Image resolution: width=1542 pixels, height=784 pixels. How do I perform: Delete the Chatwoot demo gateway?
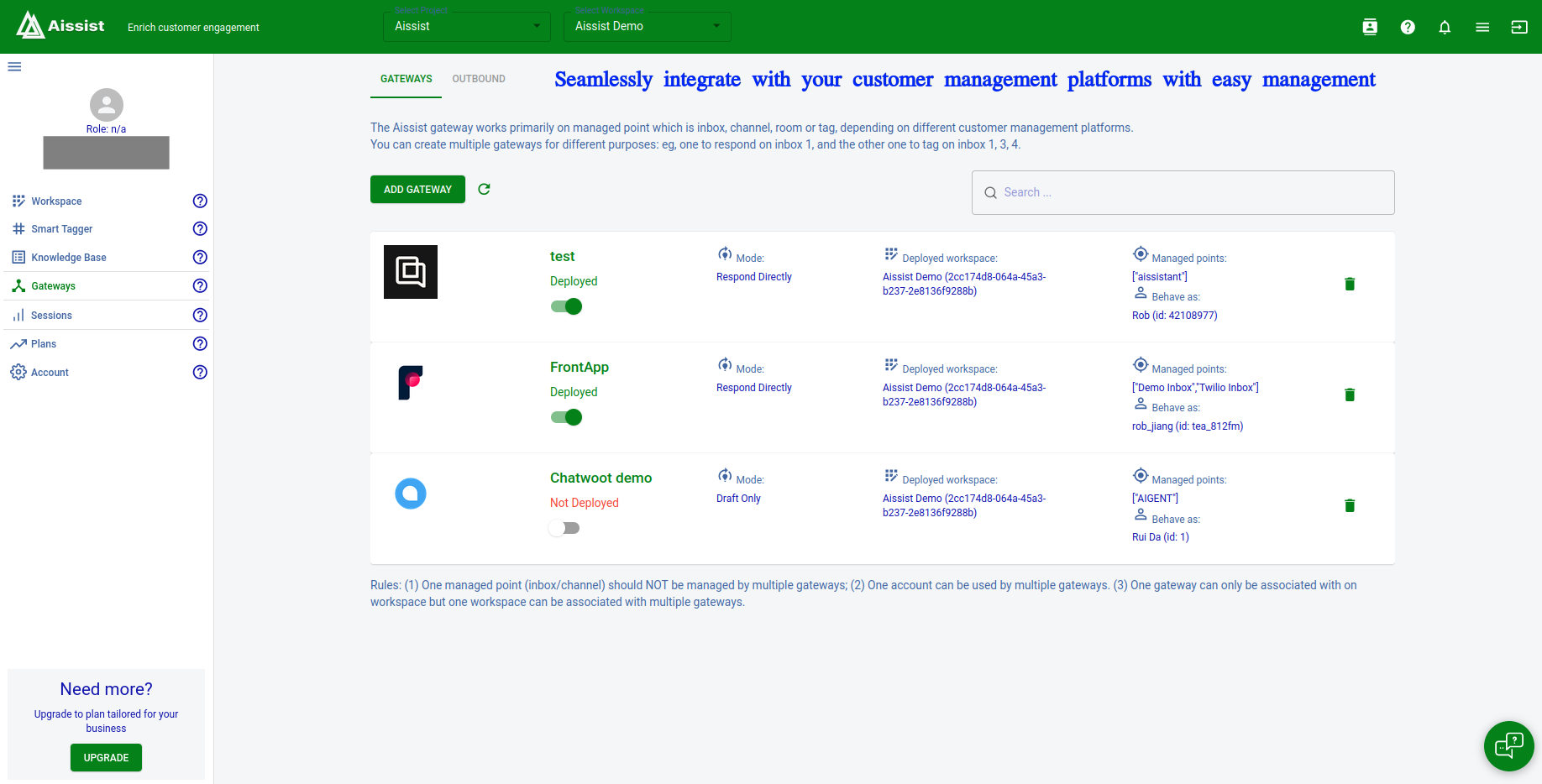[x=1350, y=505]
